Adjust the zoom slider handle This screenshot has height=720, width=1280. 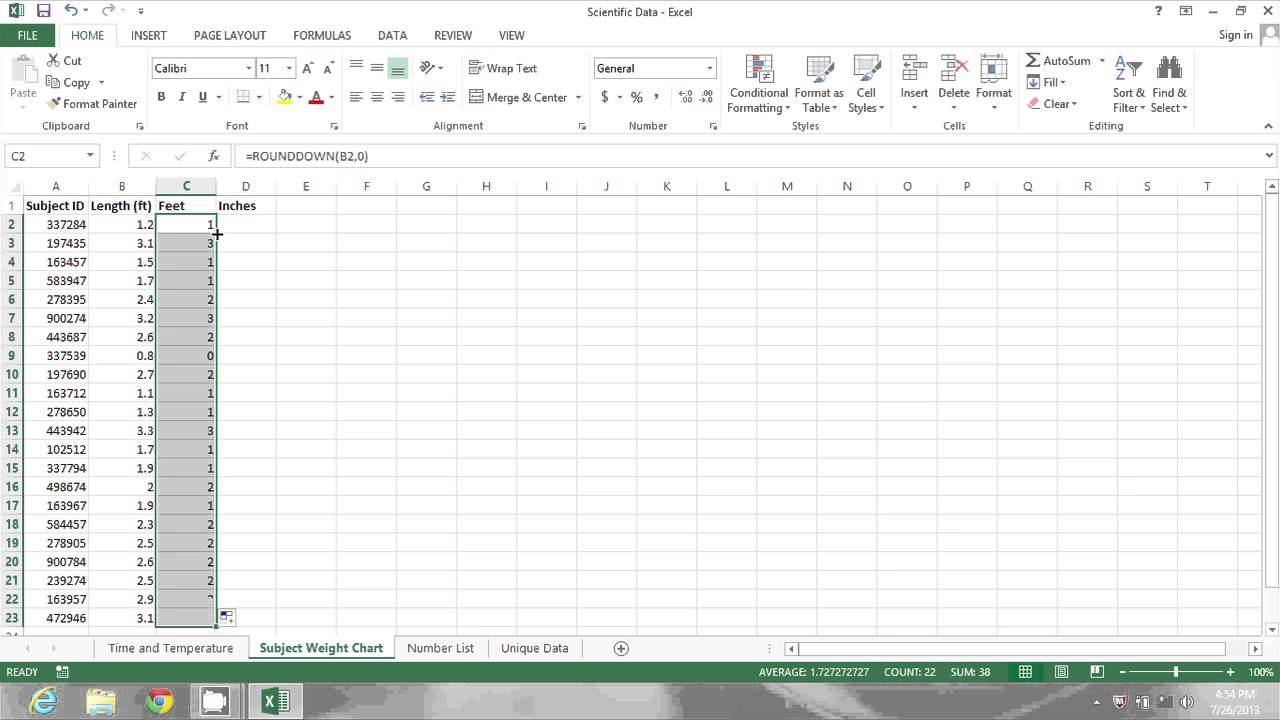coord(1176,672)
